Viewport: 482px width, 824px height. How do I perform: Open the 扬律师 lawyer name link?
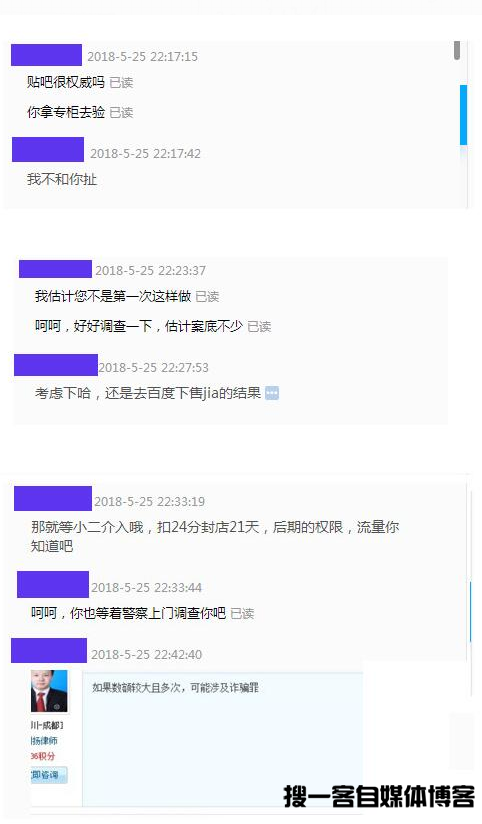45,741
